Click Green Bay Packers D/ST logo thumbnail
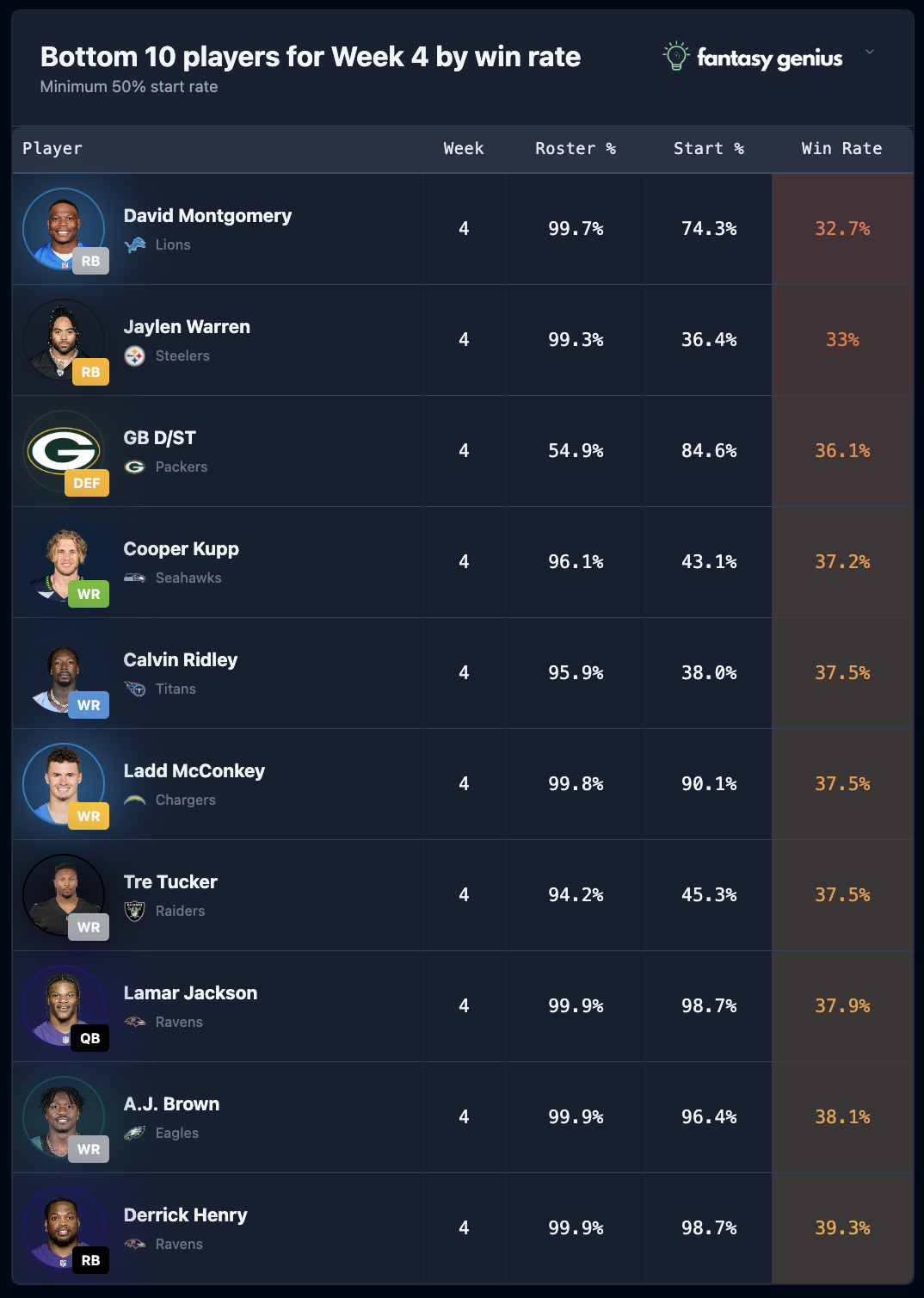Screen dimensions: 924x1298 coord(63,449)
